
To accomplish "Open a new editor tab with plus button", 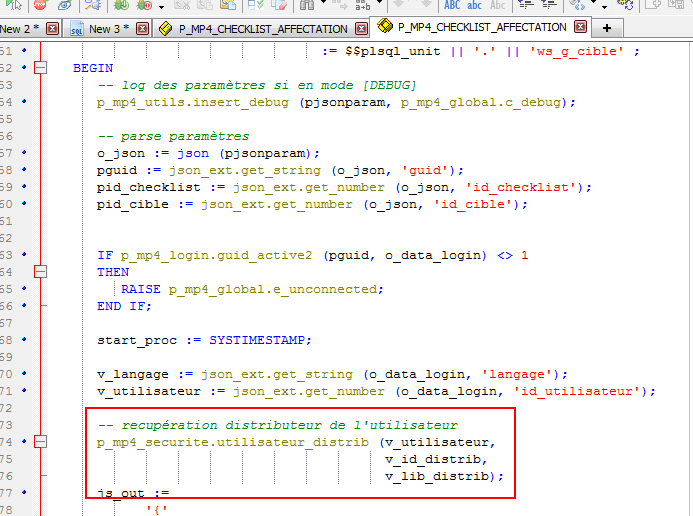I will click(x=606, y=27).
